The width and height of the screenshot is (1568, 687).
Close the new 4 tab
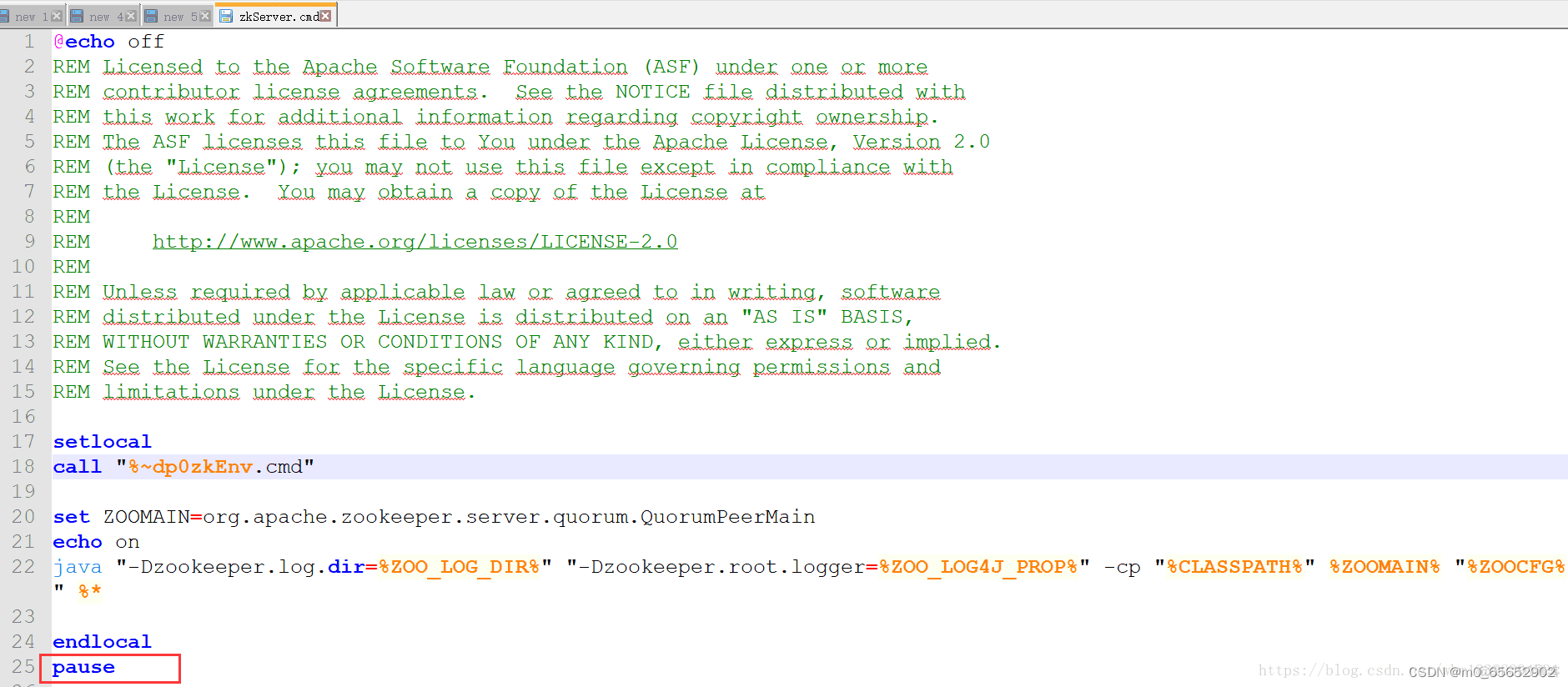(x=131, y=16)
